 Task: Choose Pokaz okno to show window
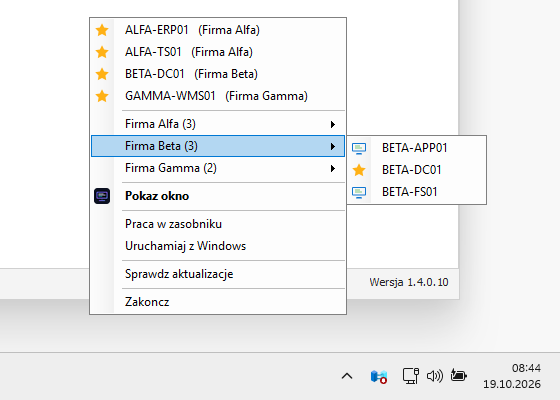[x=218, y=196]
